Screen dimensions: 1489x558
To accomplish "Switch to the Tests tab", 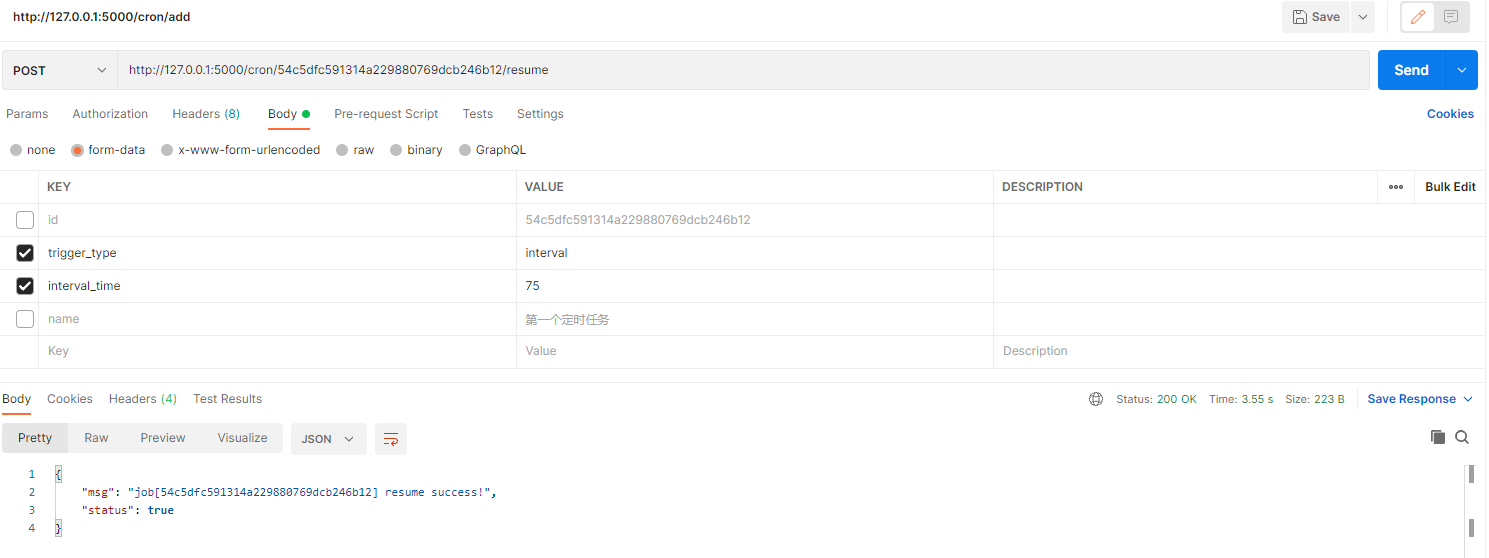I will (x=478, y=114).
